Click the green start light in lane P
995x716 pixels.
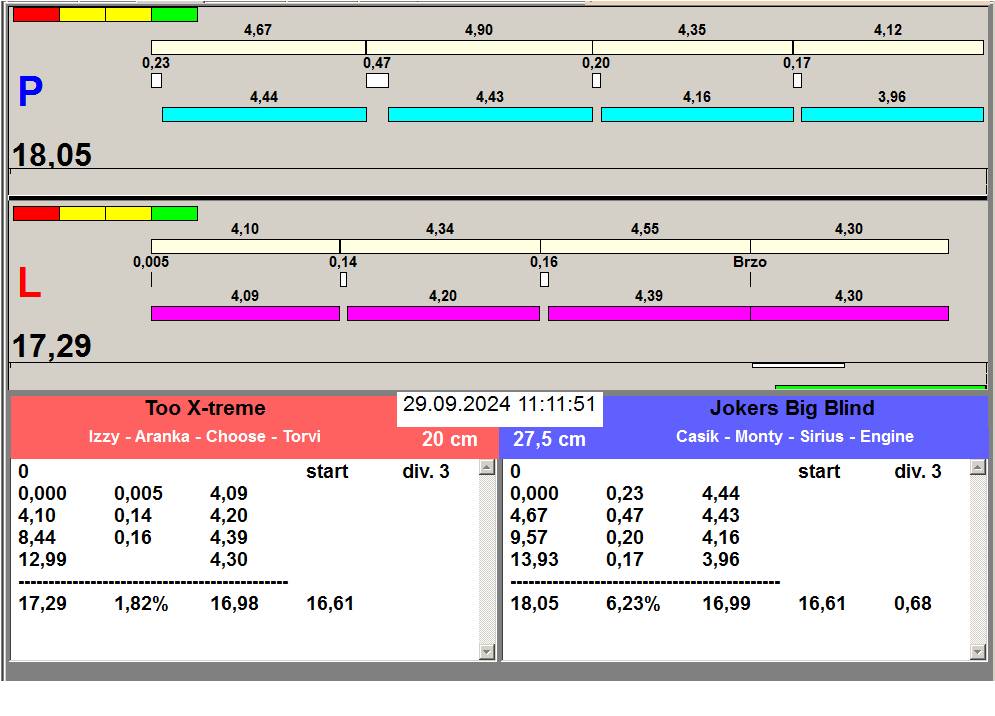(174, 15)
